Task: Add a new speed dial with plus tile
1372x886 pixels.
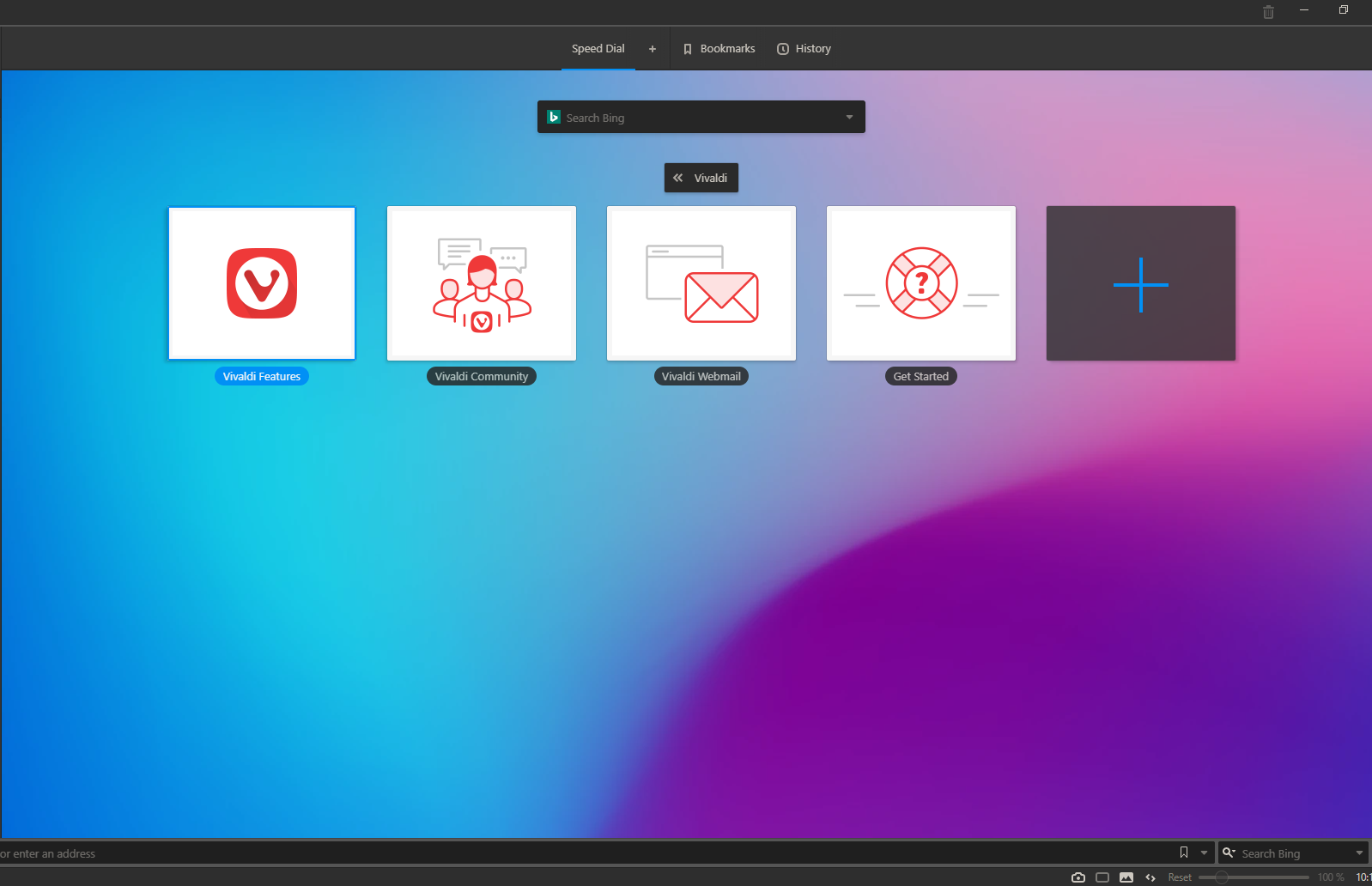Action: (1141, 283)
